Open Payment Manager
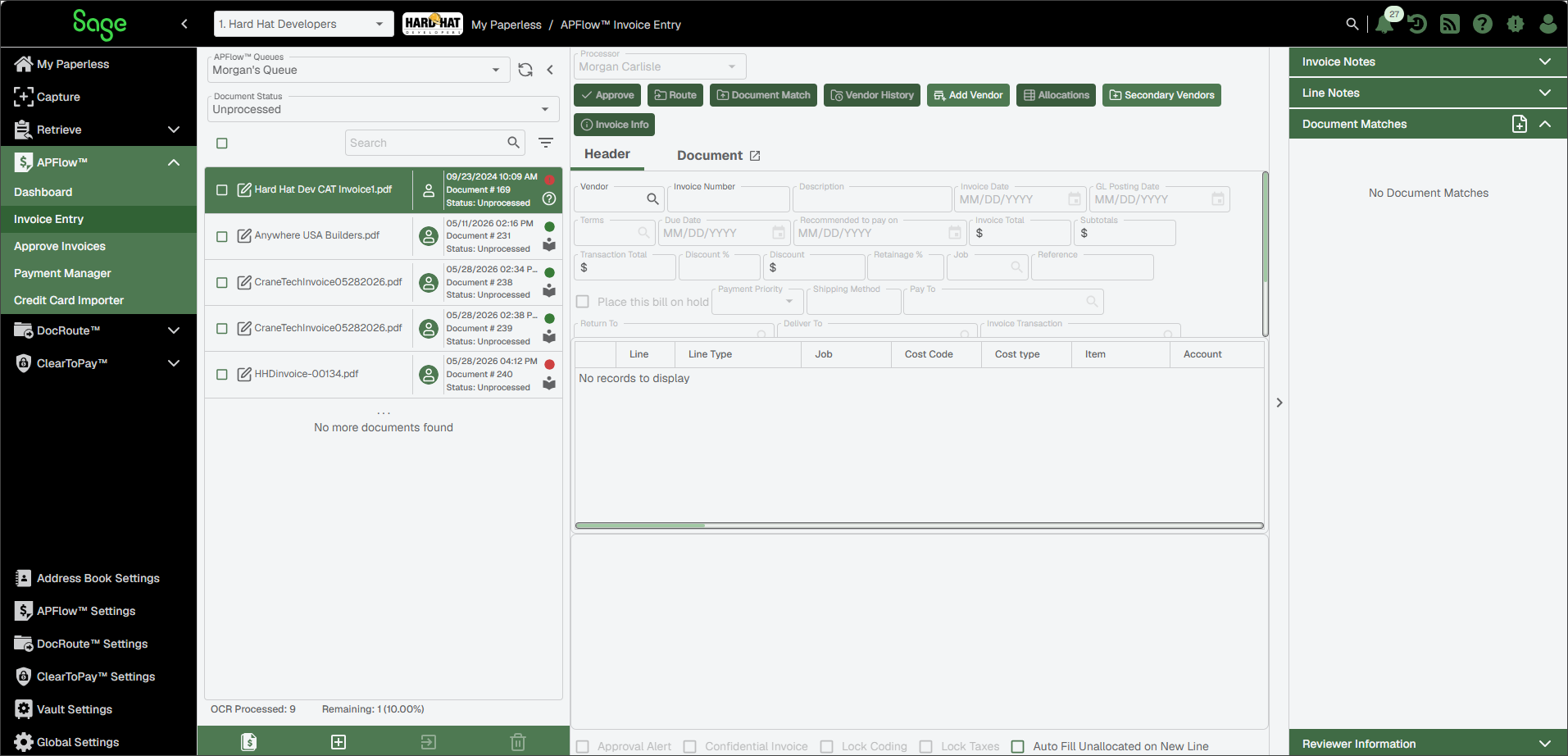The image size is (1568, 756). pyautogui.click(x=62, y=273)
